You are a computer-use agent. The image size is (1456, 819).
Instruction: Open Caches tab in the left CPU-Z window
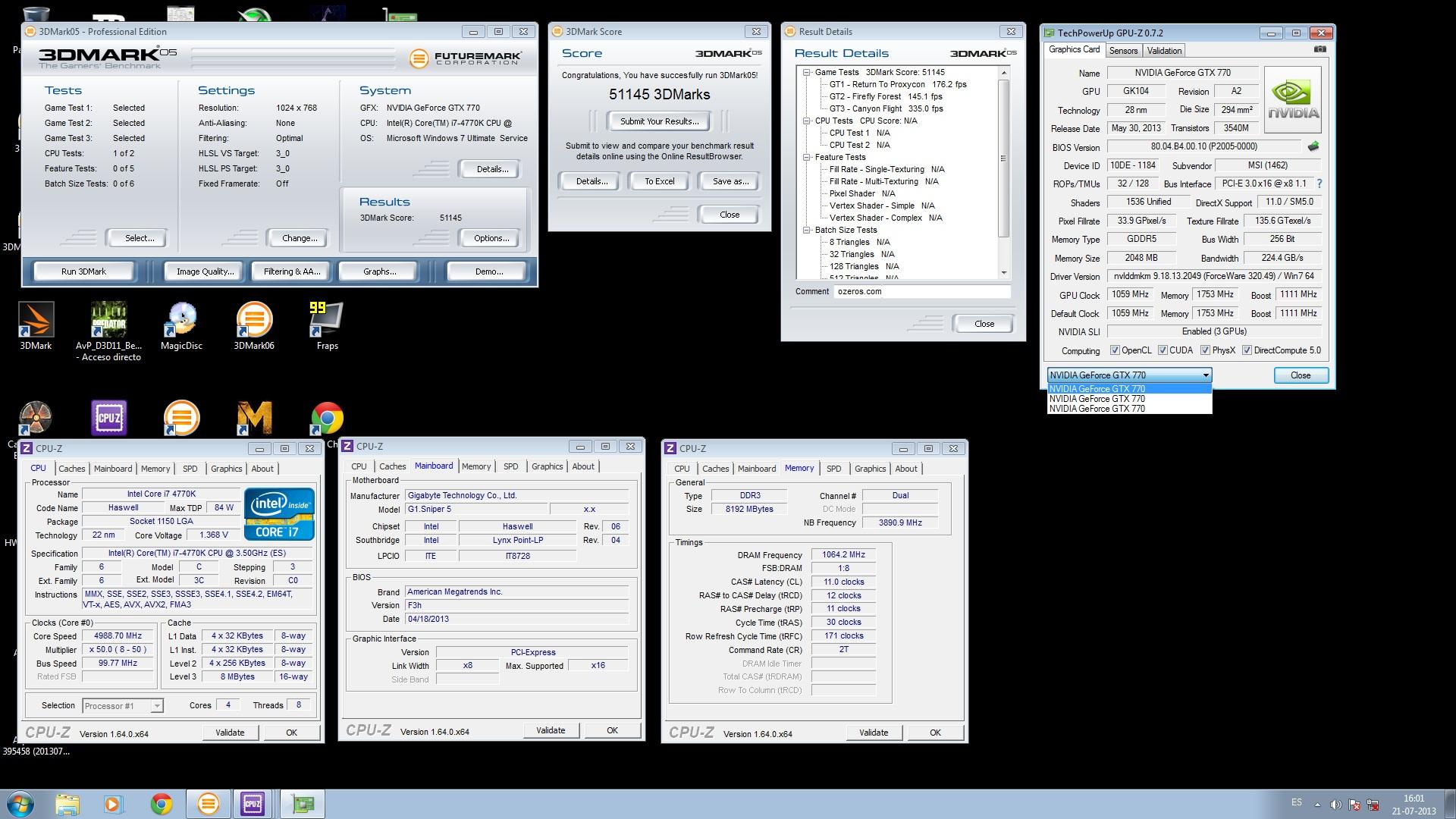[x=72, y=469]
